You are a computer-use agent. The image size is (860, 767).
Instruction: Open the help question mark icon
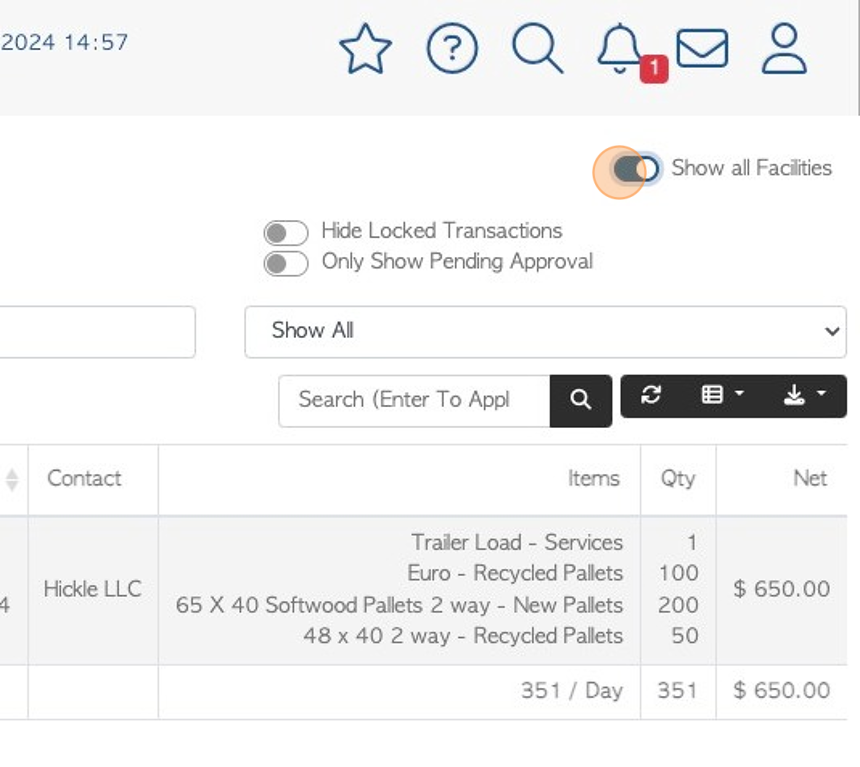point(452,49)
